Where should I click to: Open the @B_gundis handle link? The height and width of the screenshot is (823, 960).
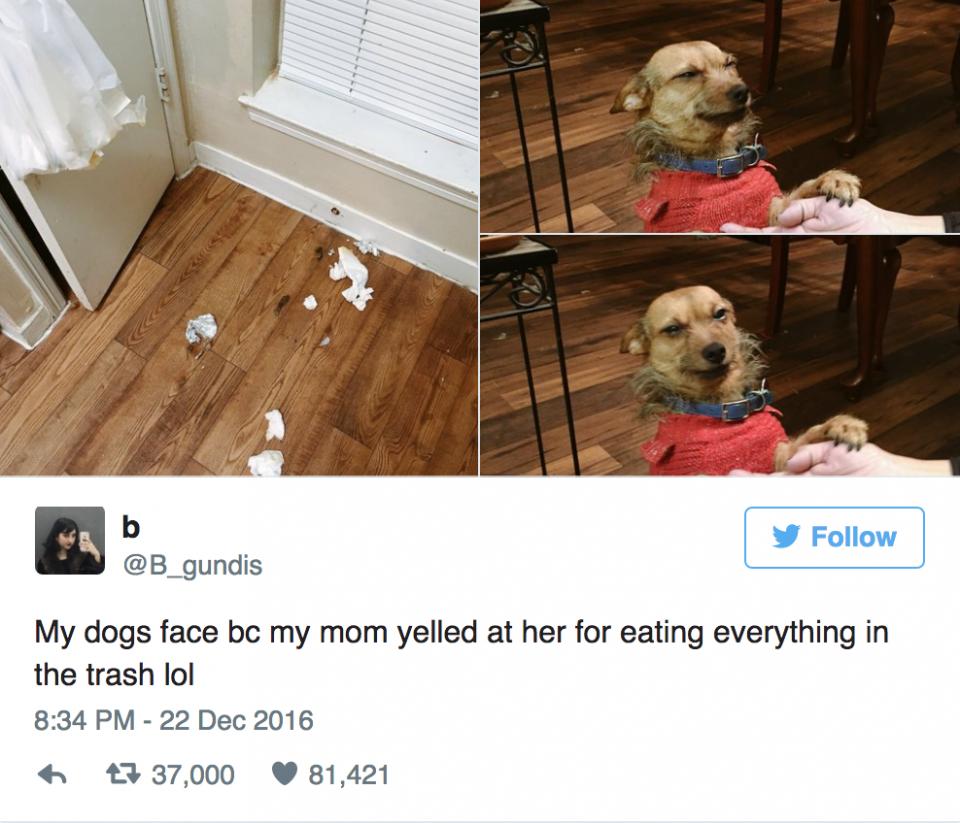coord(192,565)
